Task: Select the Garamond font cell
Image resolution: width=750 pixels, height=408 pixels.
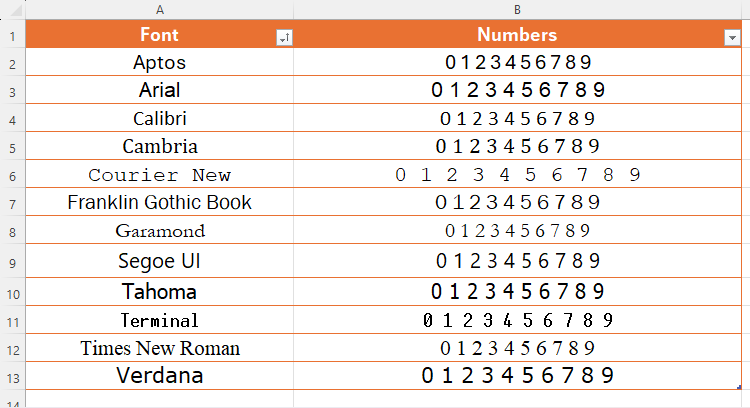Action: [160, 231]
